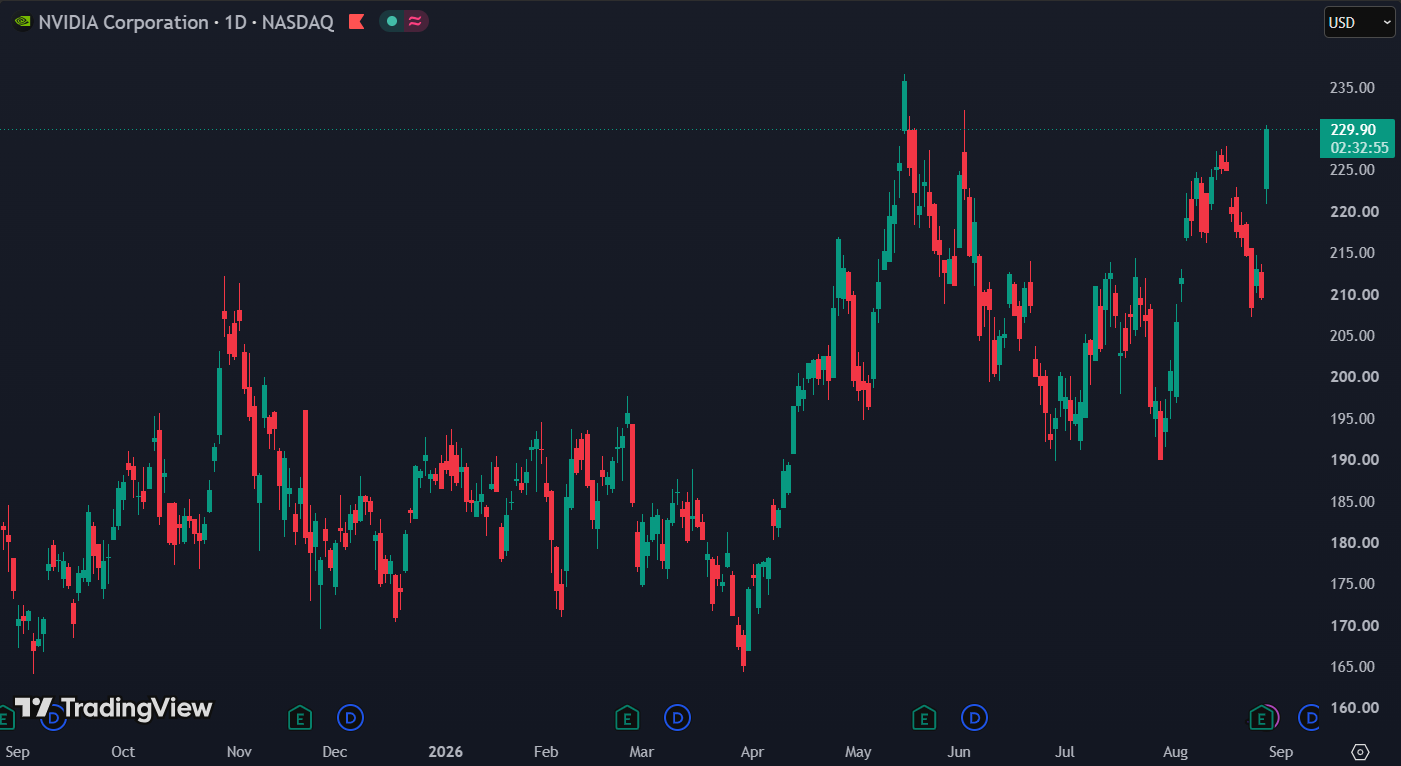Click the 225.00 price axis label
The height and width of the screenshot is (766, 1401).
1352,170
